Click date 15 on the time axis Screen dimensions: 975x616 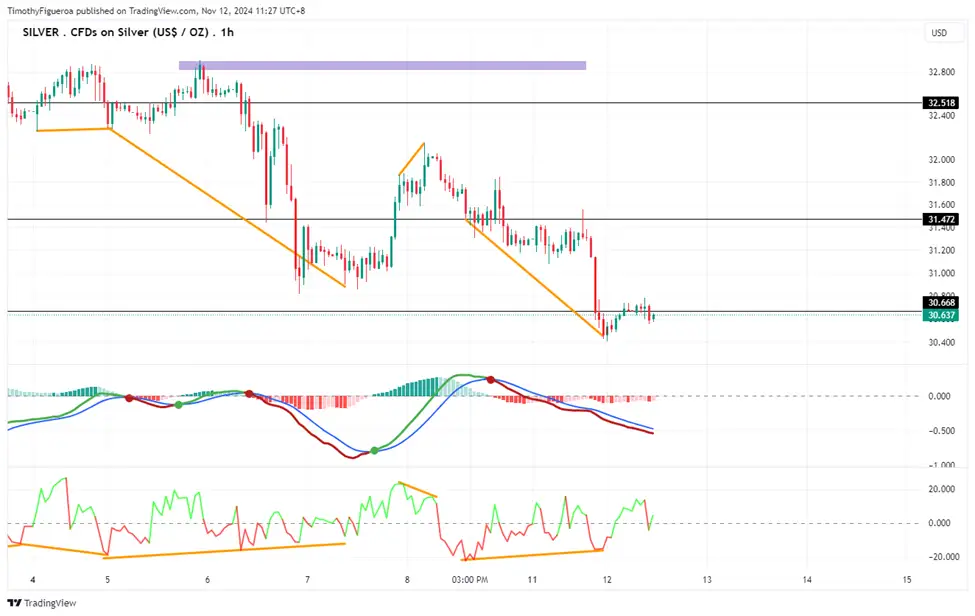pos(907,580)
